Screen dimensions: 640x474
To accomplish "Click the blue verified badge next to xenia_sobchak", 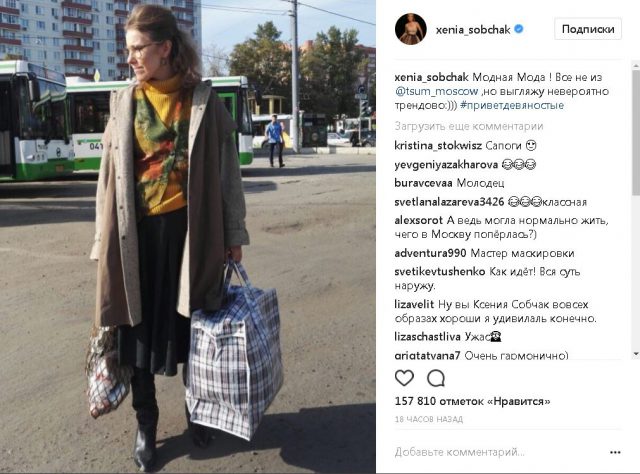I will [519, 29].
